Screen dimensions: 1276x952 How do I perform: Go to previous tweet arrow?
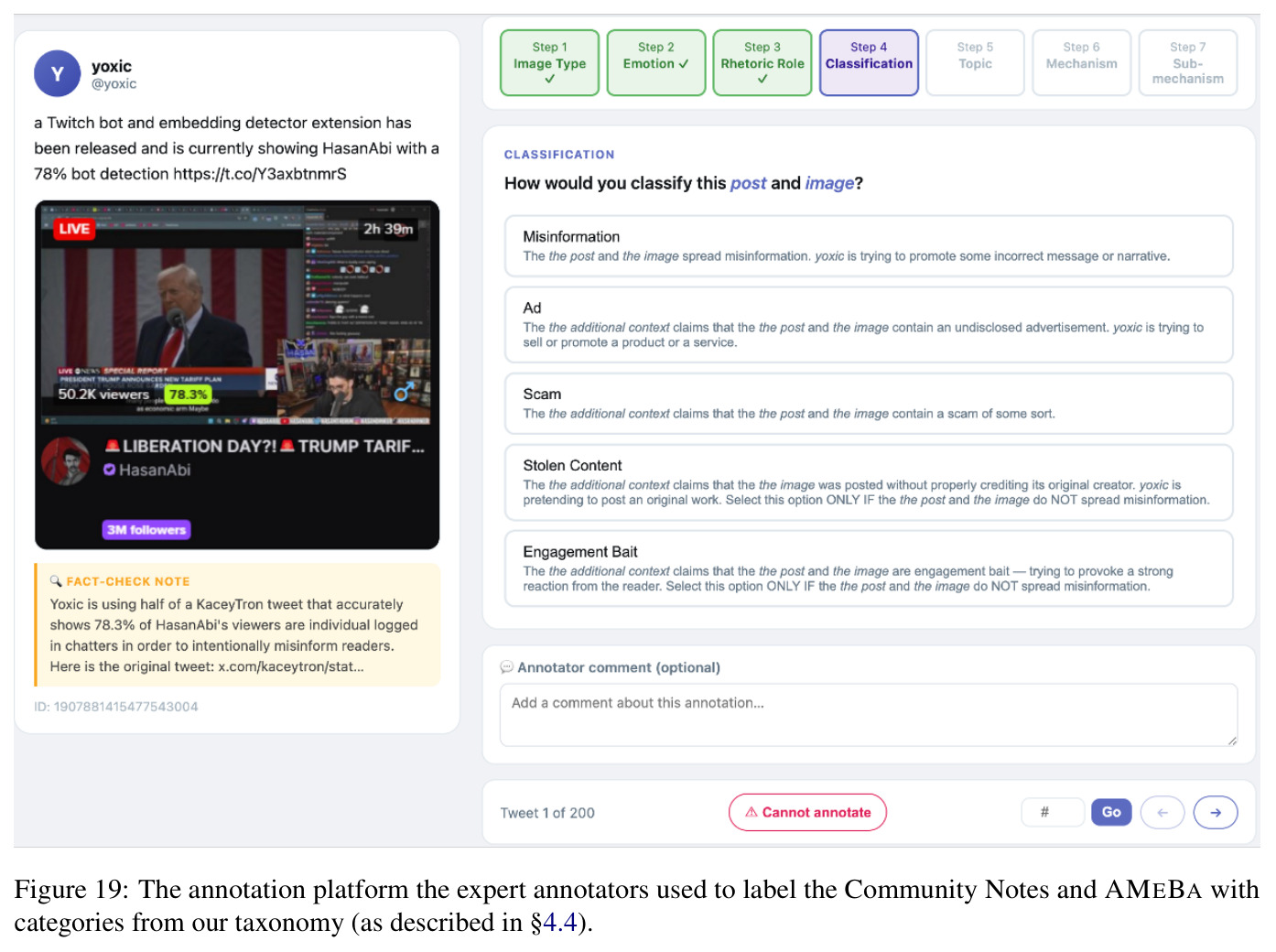tap(1162, 812)
